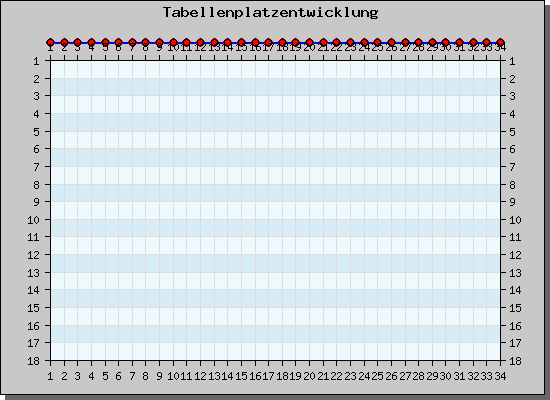The height and width of the screenshot is (400, 550).
Task: Click the left axis label 1
Action: (x=36, y=61)
